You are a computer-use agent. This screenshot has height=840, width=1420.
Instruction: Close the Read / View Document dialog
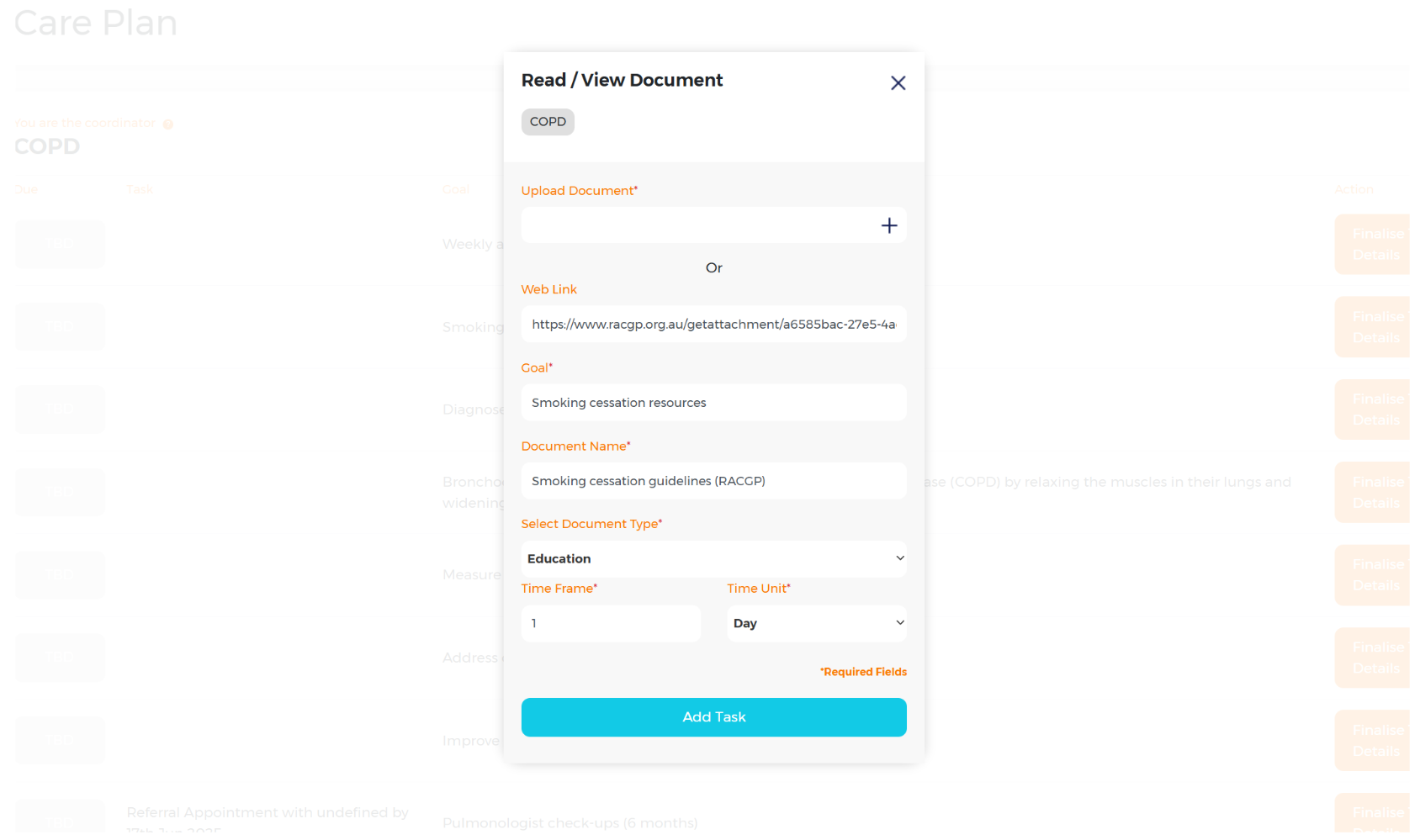tap(898, 83)
